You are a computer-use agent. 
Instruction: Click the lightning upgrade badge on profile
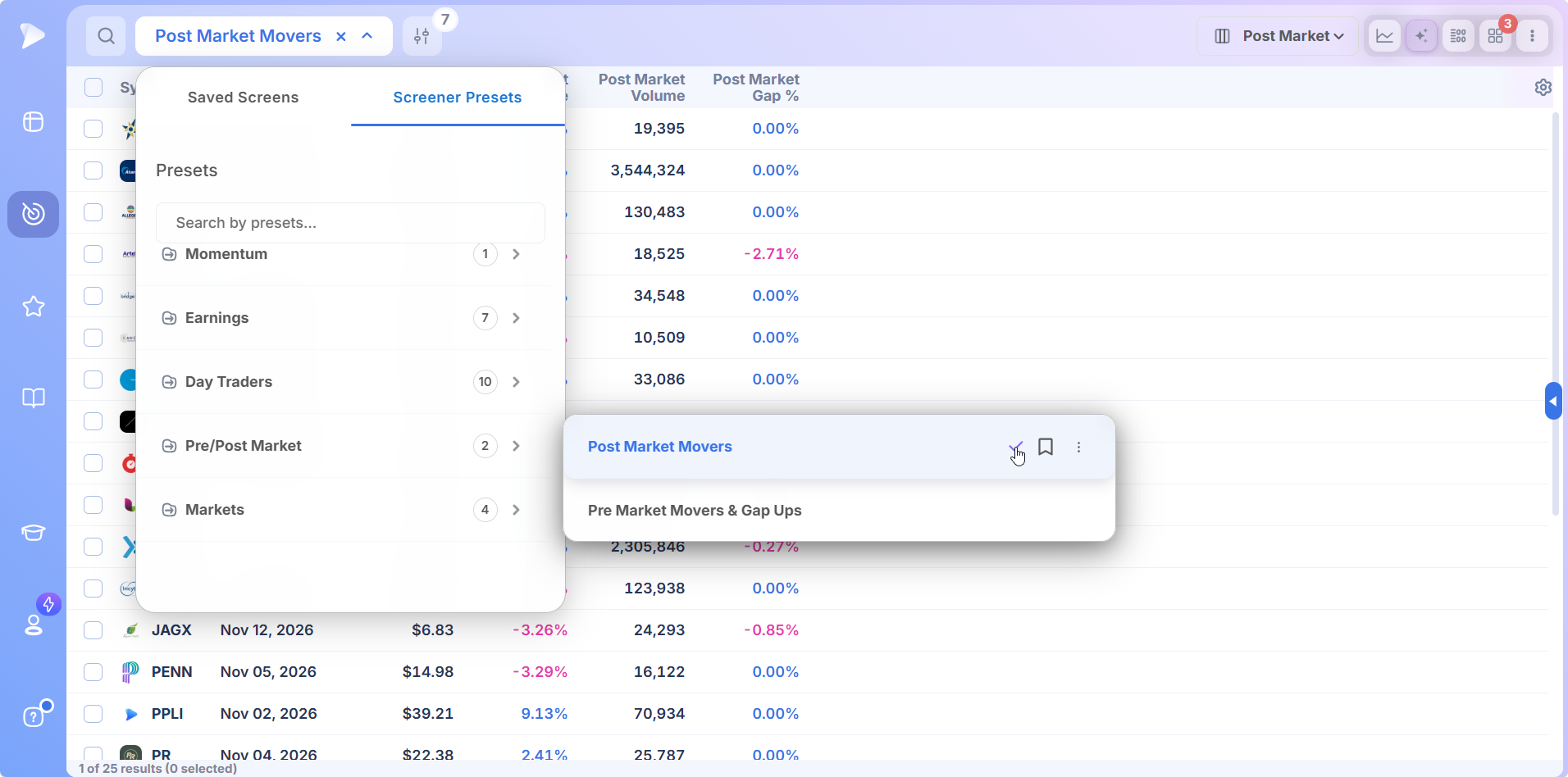click(x=48, y=605)
